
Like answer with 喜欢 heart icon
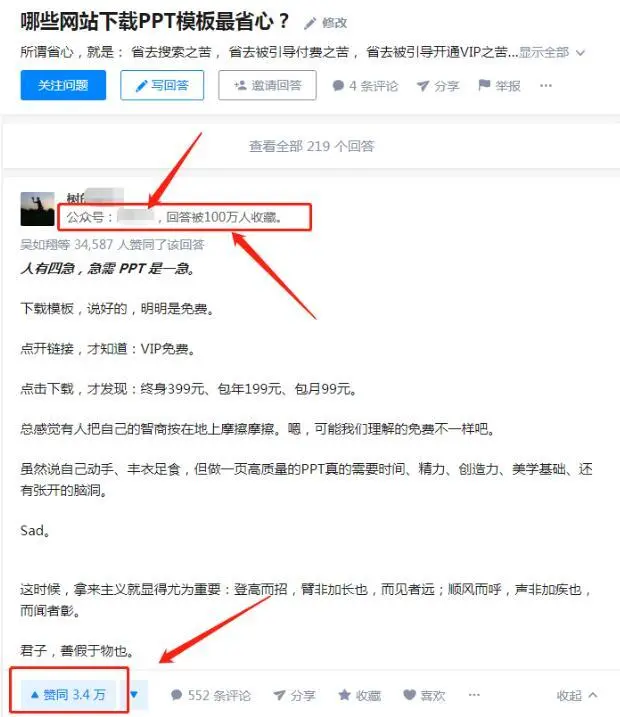coord(424,695)
